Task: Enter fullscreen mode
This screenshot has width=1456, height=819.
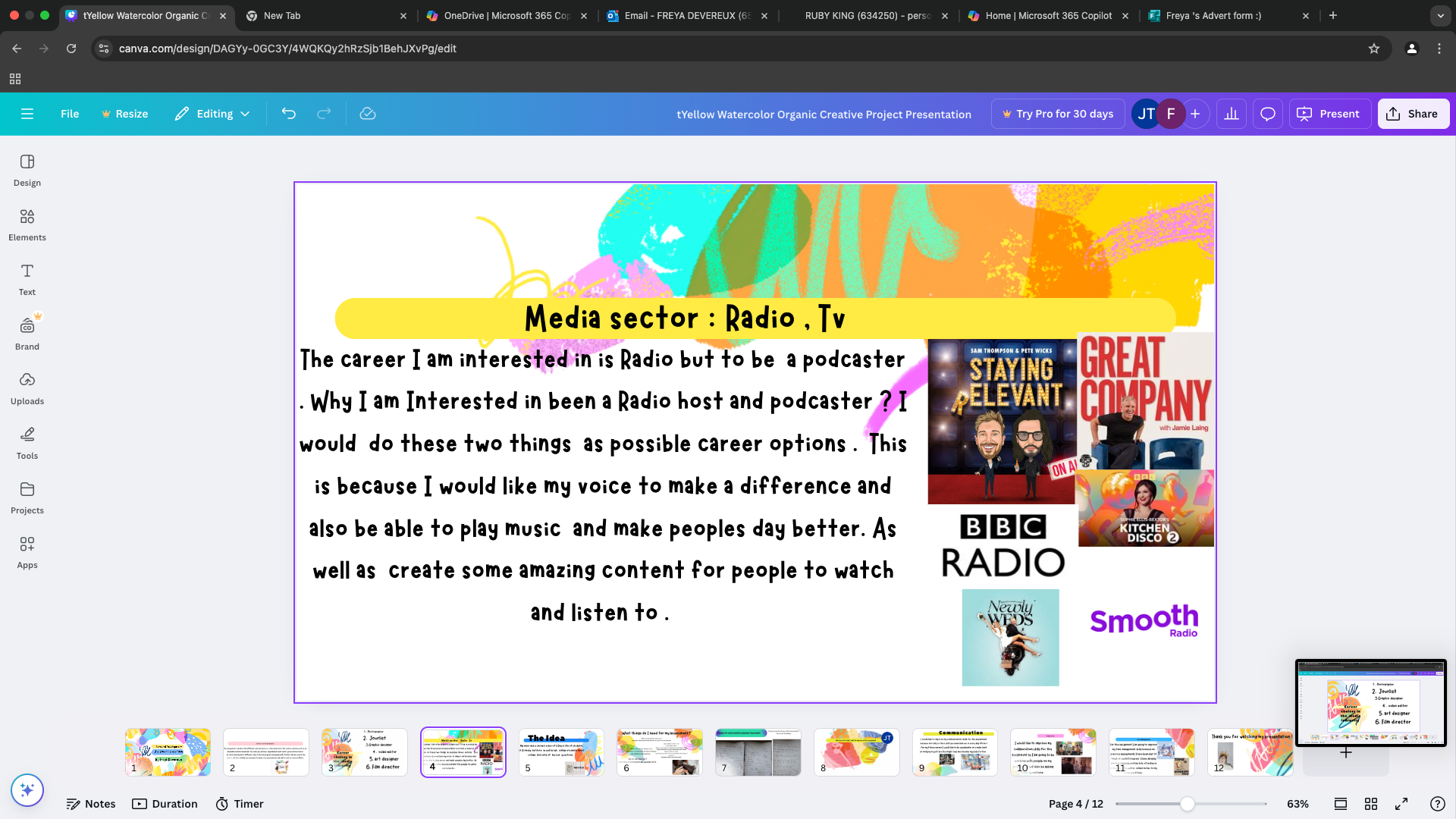Action: pos(1401,804)
